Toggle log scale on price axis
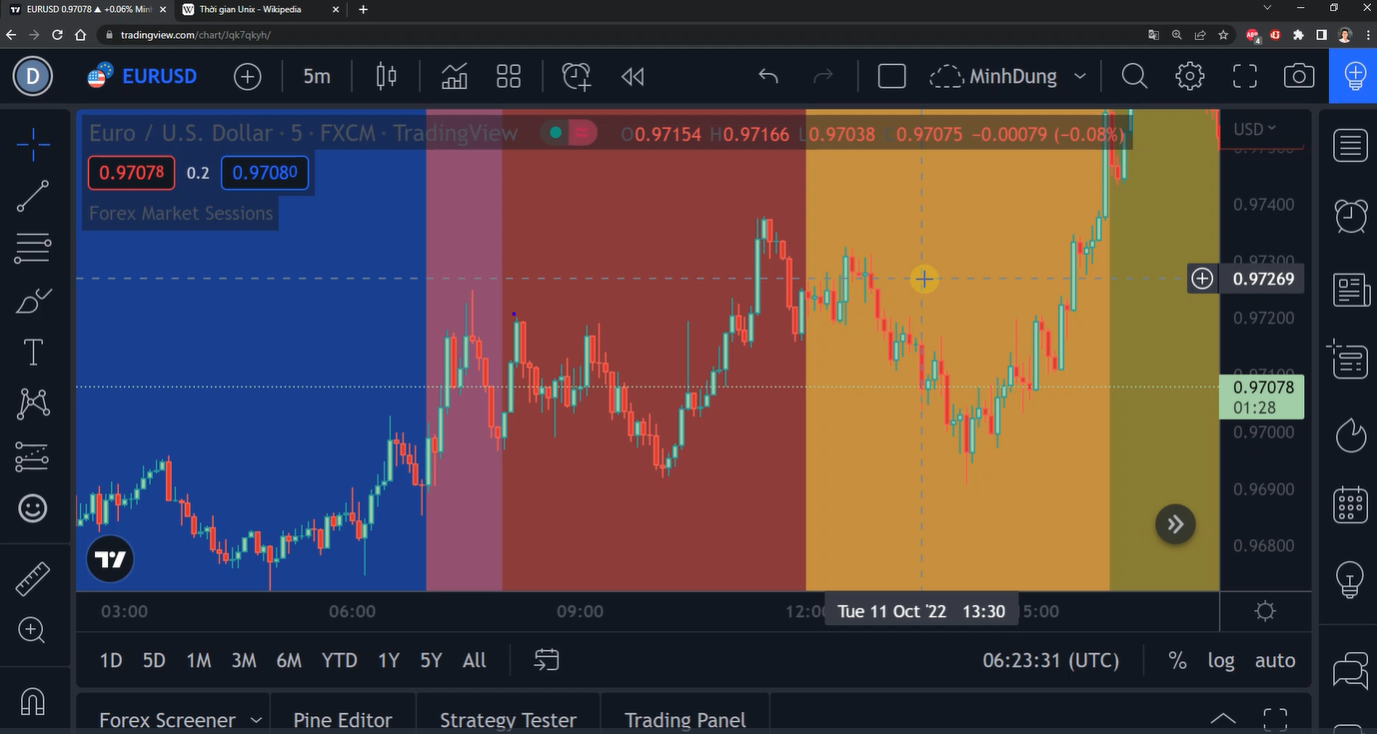Viewport: 1377px width, 734px height. [1220, 660]
